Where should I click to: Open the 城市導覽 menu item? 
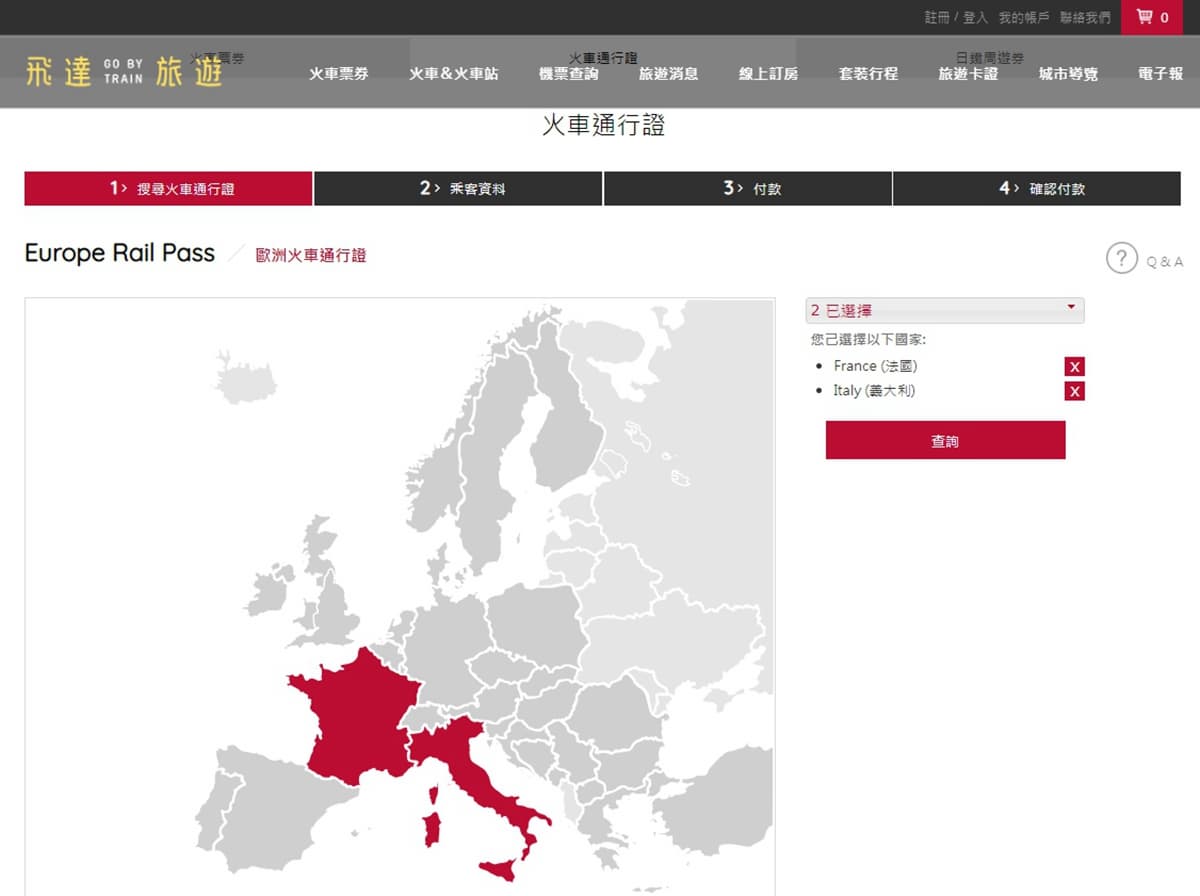click(x=1069, y=74)
